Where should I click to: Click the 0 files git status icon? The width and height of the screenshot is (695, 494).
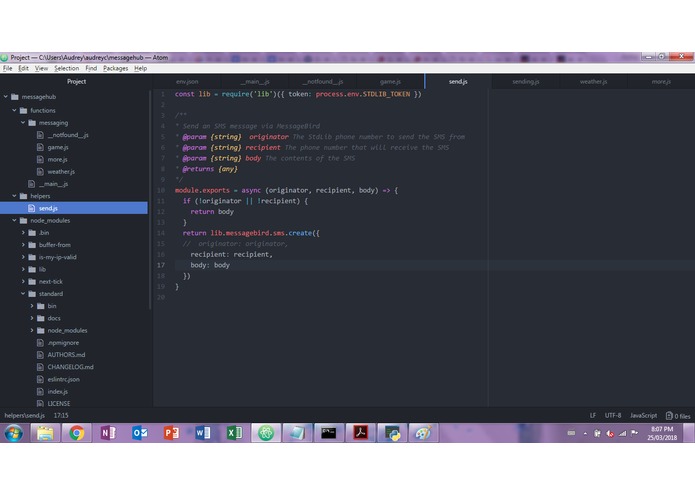coord(669,416)
